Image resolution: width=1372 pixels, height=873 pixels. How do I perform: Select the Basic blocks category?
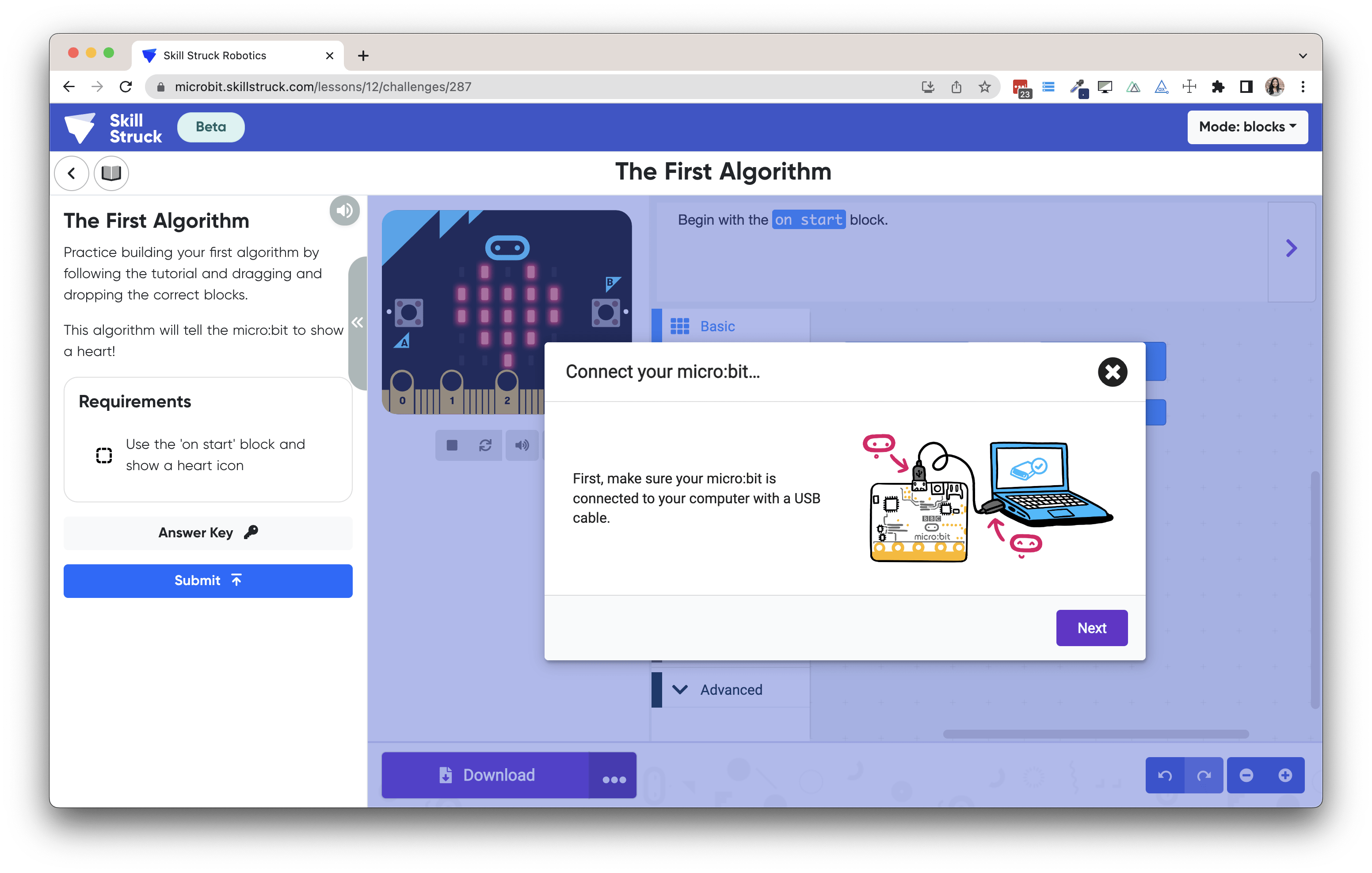[717, 326]
